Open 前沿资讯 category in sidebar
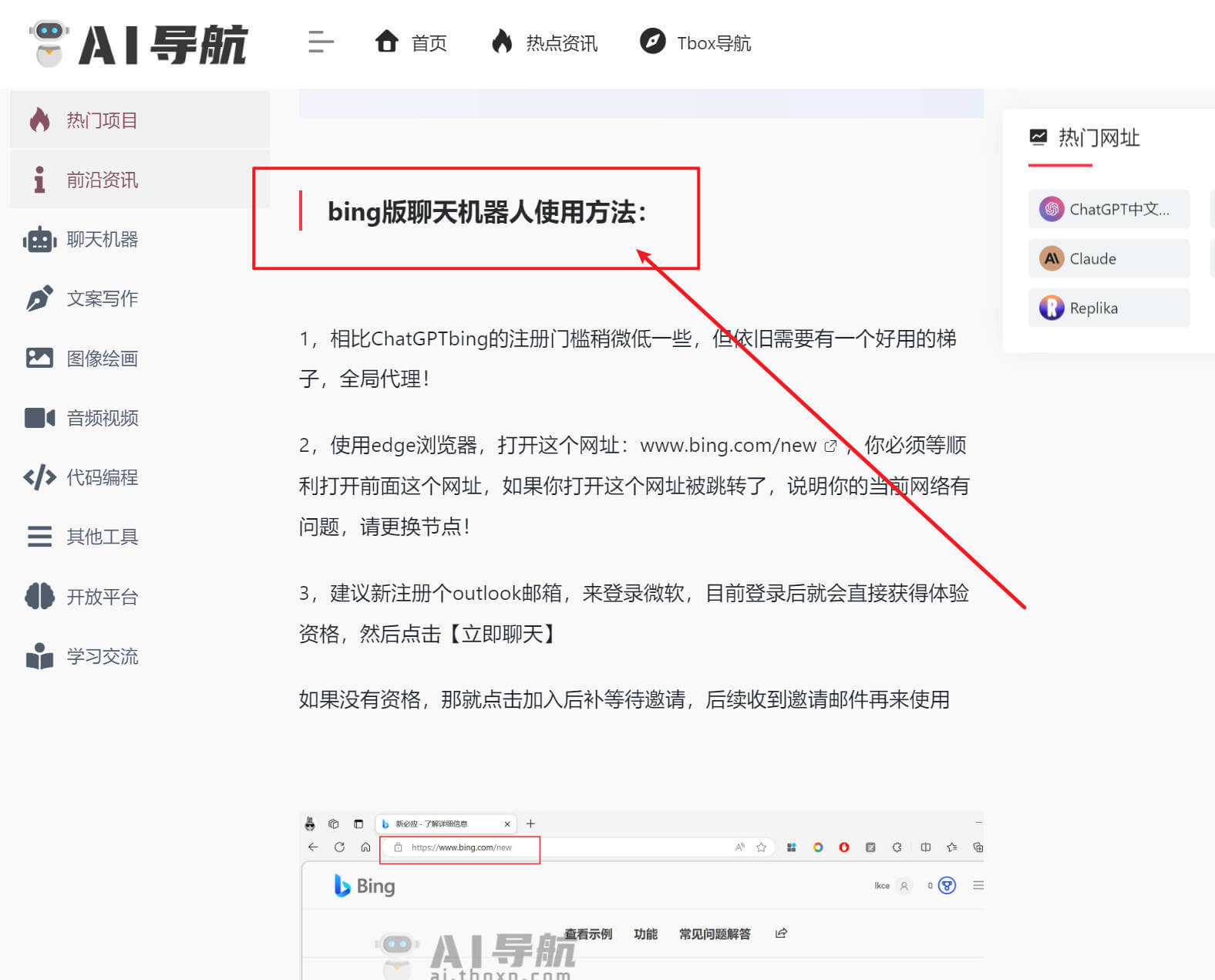The width and height of the screenshot is (1215, 980). 140,180
